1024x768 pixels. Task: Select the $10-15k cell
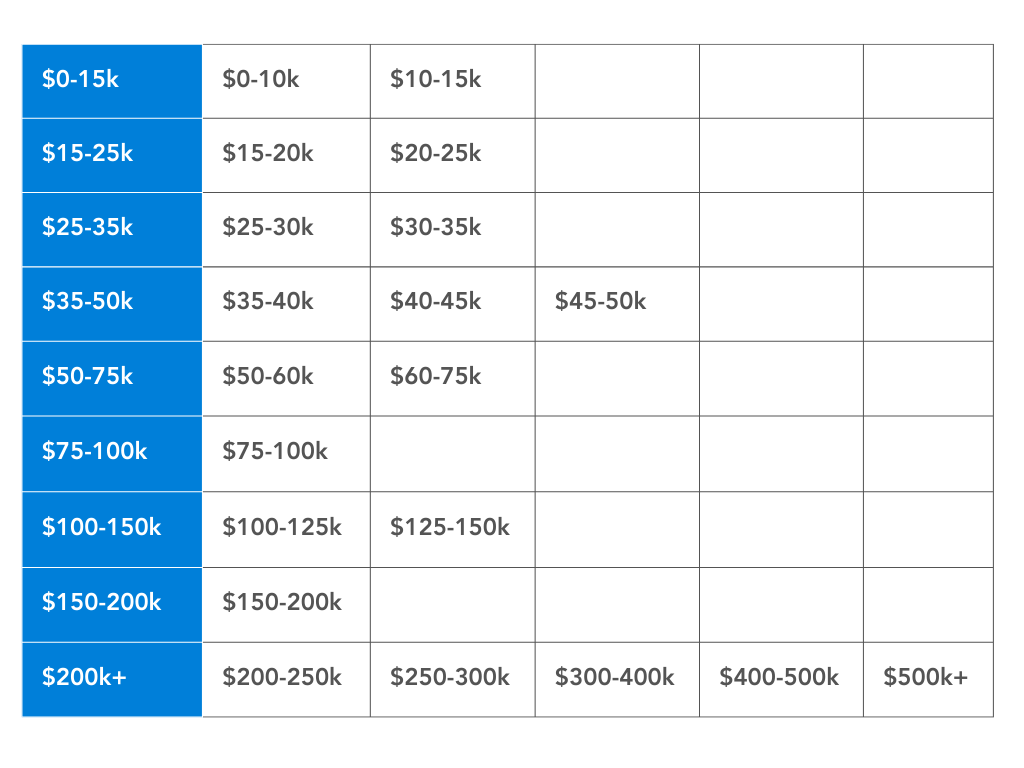452,80
